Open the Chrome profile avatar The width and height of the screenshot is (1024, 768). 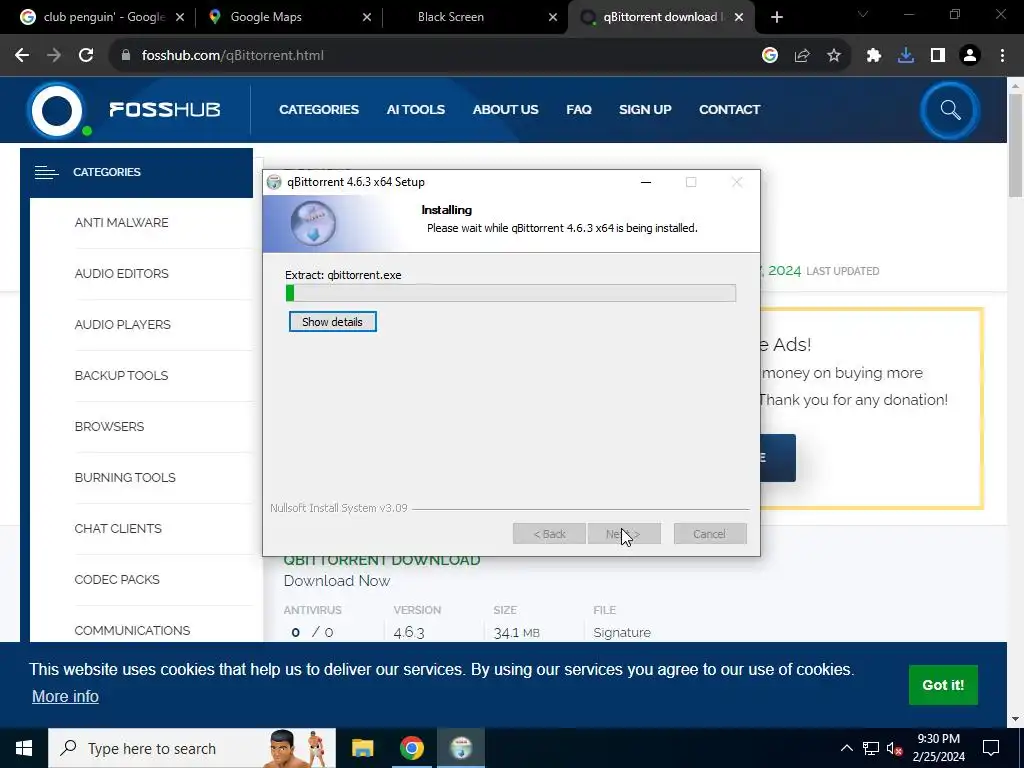970,56
